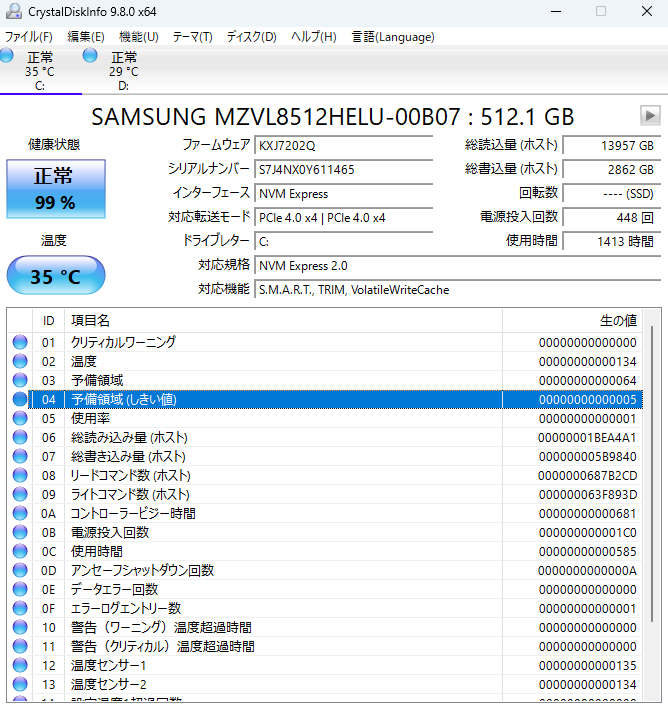Select the 05 使用率 row
This screenshot has width=668, height=707.
[x=325, y=418]
